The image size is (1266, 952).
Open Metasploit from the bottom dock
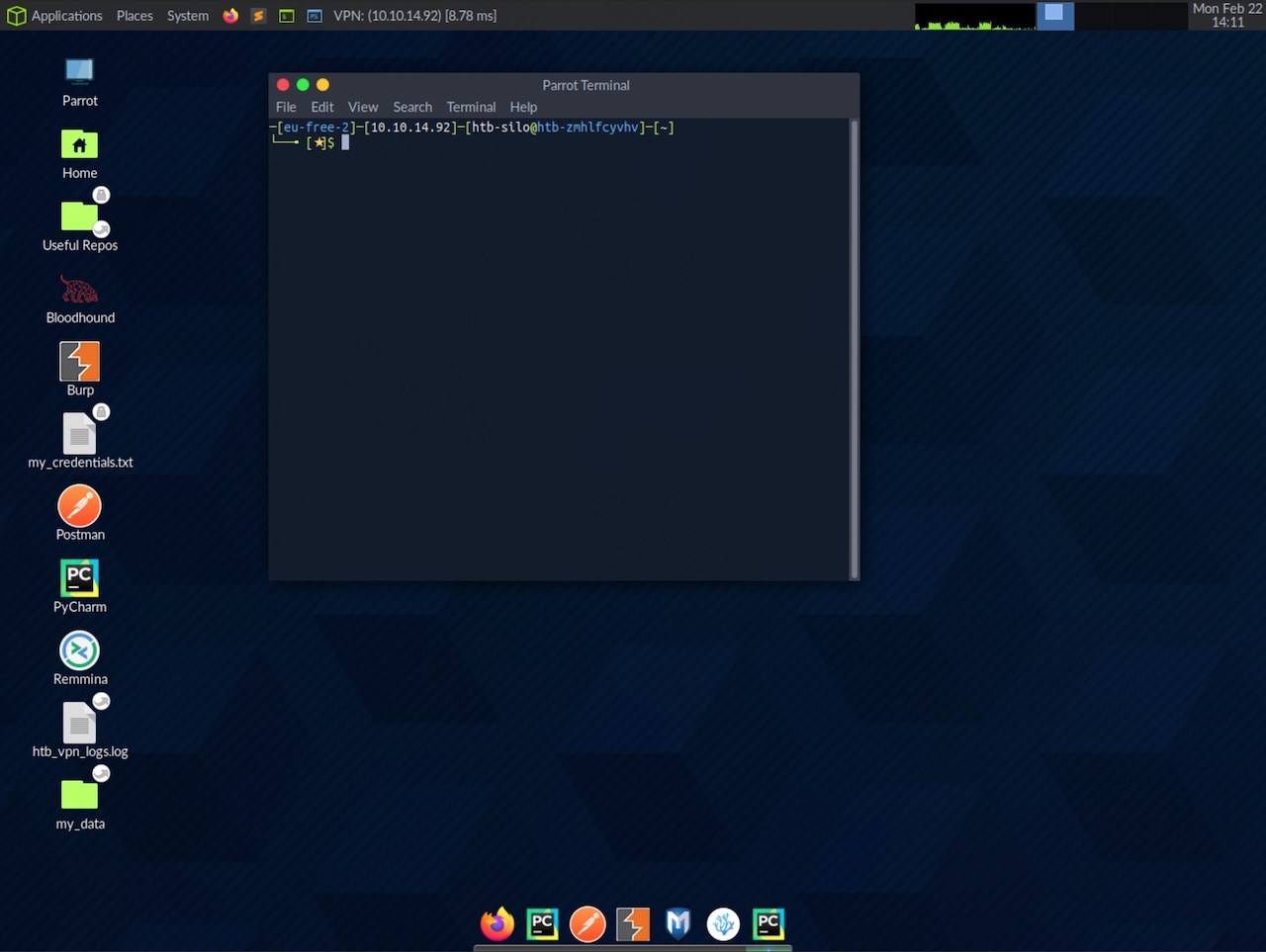pyautogui.click(x=678, y=923)
